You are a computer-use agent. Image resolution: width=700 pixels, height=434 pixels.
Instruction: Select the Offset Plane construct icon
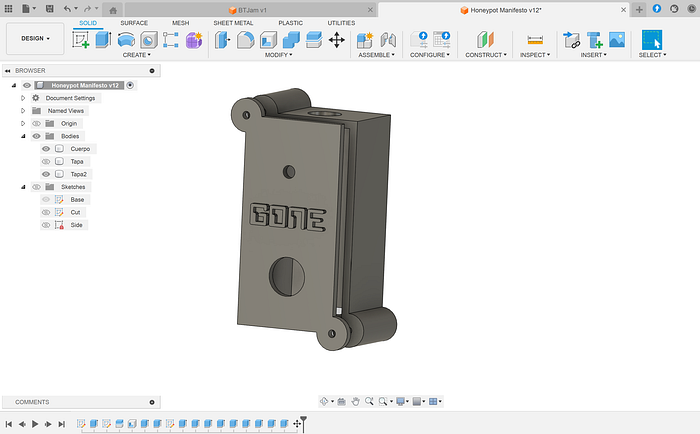[x=485, y=40]
